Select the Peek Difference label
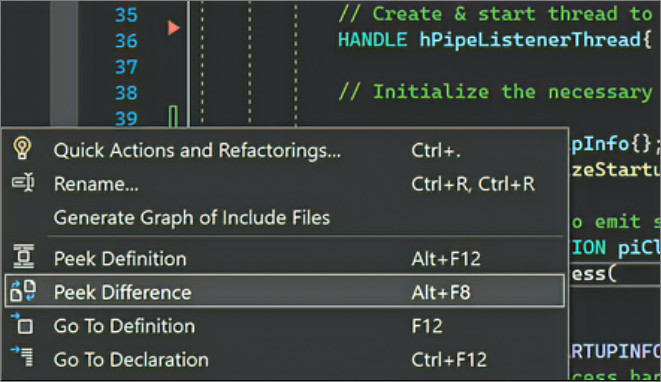 point(123,292)
